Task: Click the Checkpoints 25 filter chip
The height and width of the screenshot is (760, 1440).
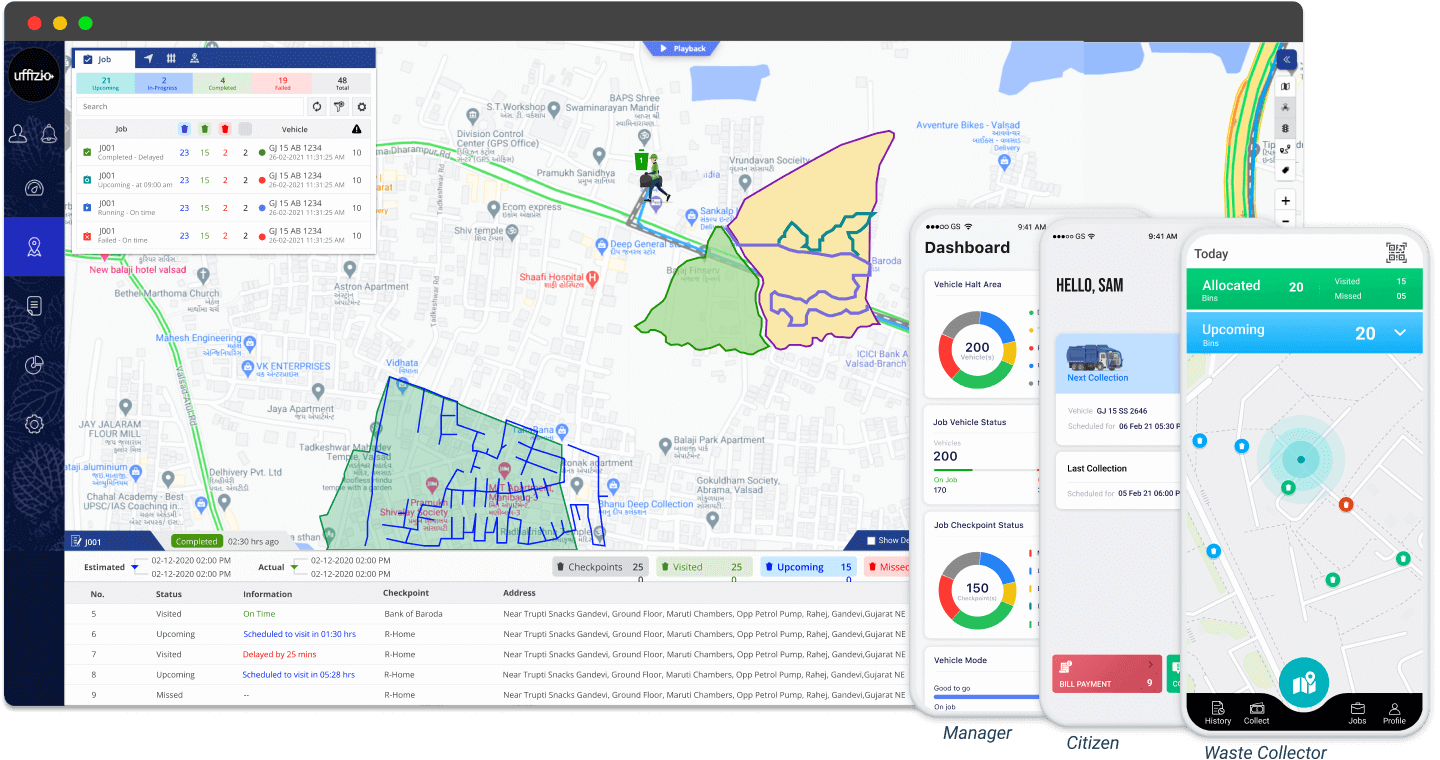Action: click(x=601, y=567)
